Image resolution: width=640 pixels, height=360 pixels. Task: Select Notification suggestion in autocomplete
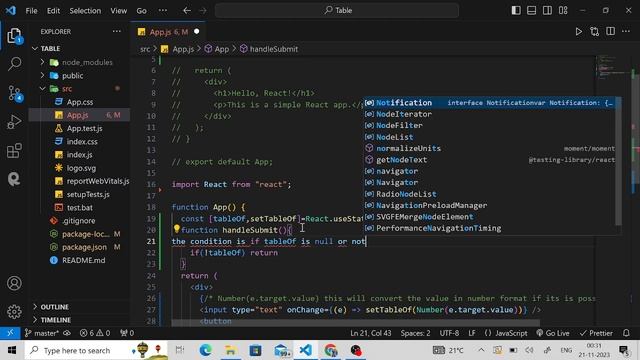[490, 103]
